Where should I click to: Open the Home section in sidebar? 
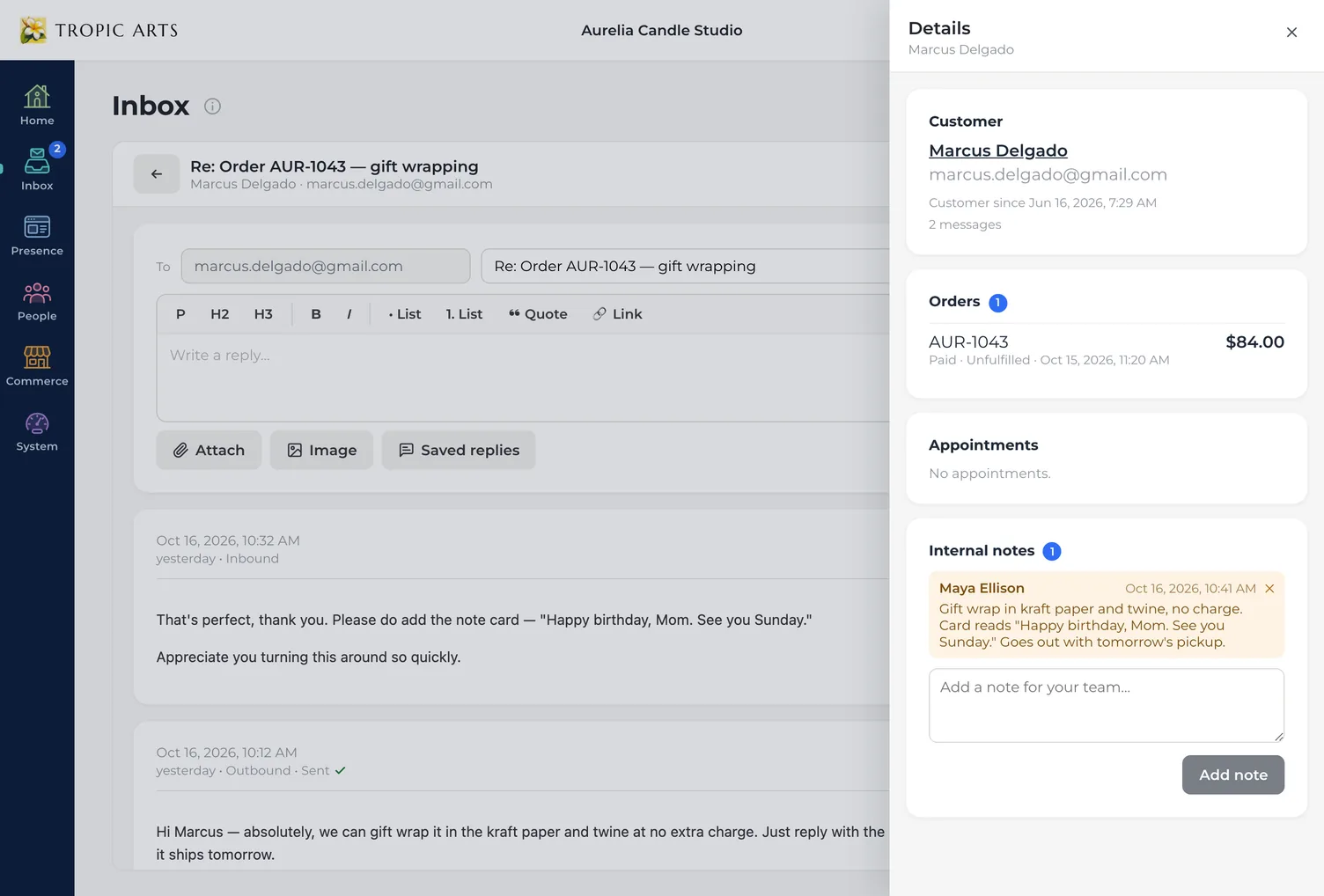(37, 106)
